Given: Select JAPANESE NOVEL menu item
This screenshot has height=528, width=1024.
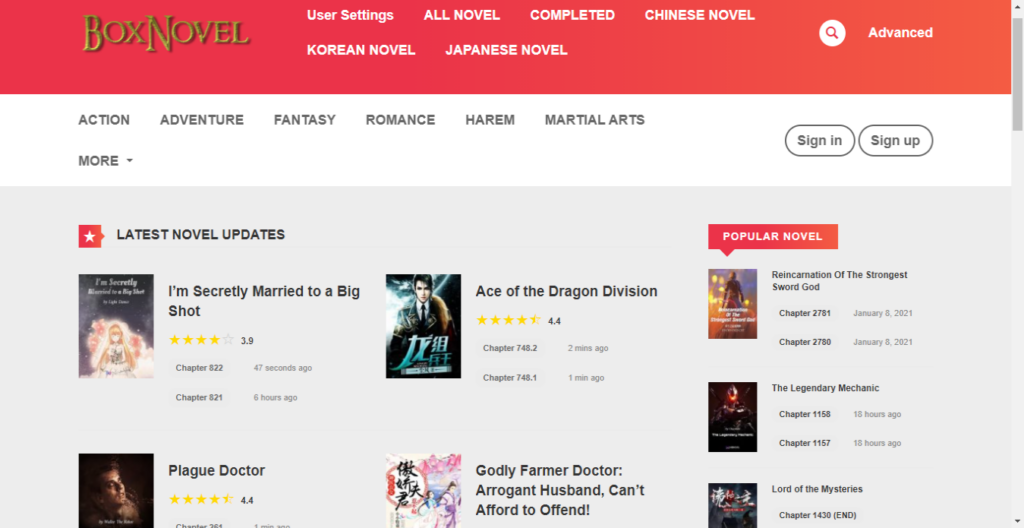Looking at the screenshot, I should coord(506,50).
